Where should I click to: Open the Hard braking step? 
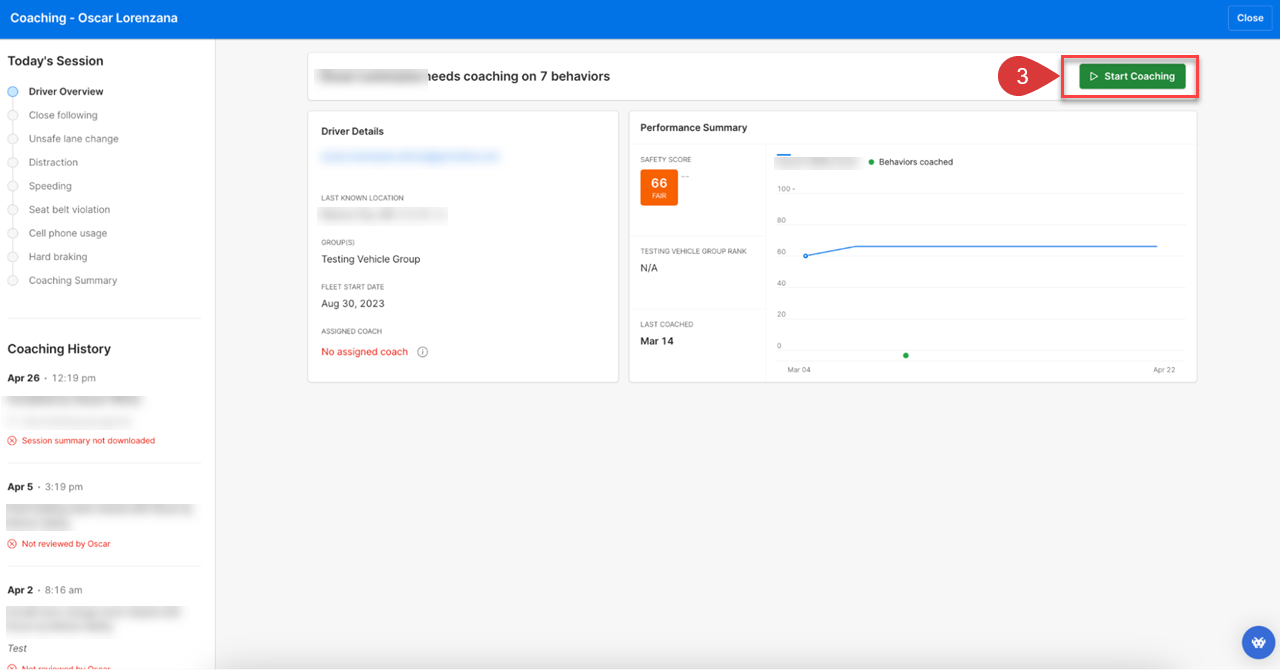pos(58,257)
